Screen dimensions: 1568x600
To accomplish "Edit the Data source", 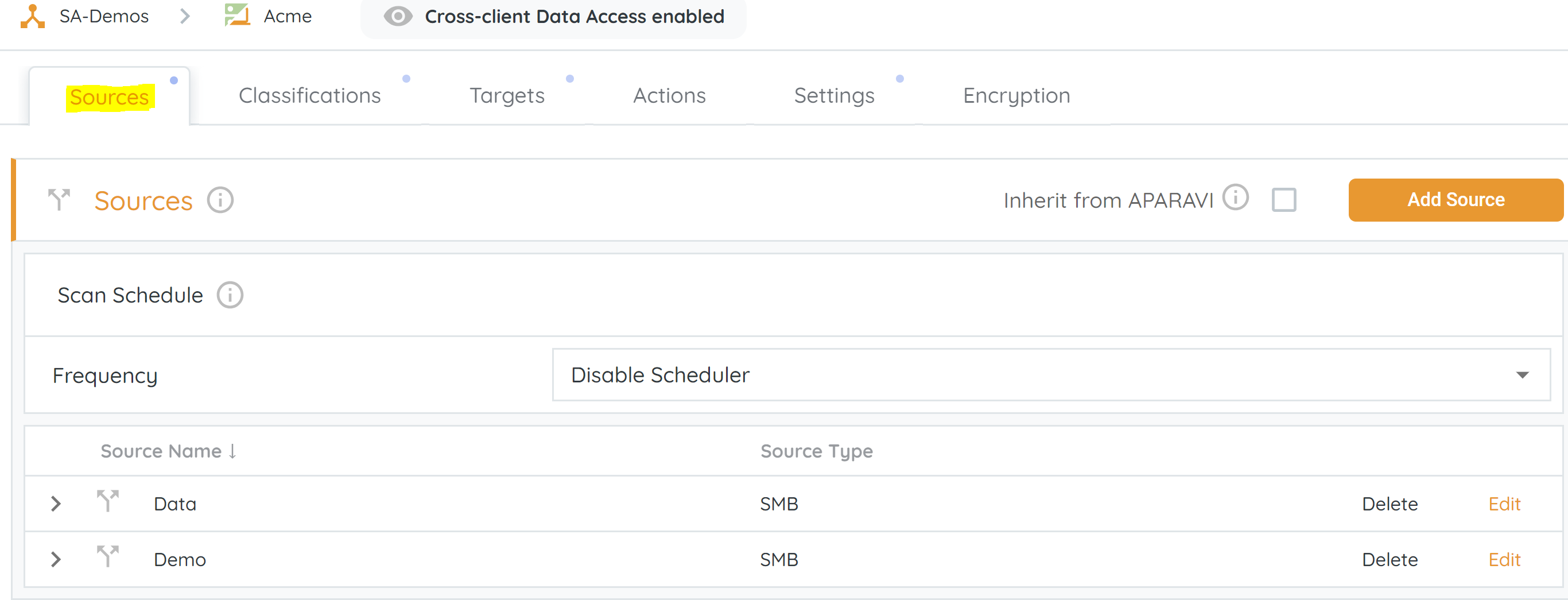I will pyautogui.click(x=1504, y=504).
